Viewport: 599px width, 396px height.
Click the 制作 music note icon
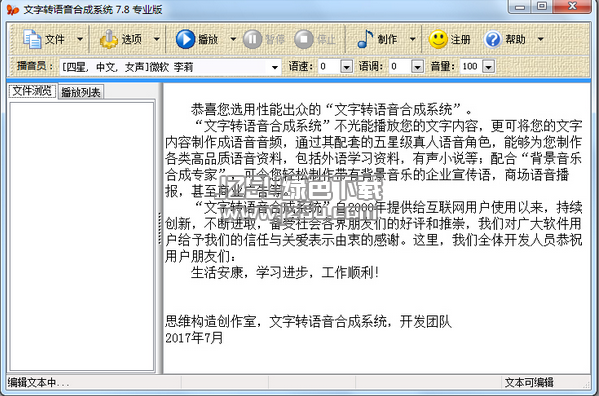pos(365,39)
